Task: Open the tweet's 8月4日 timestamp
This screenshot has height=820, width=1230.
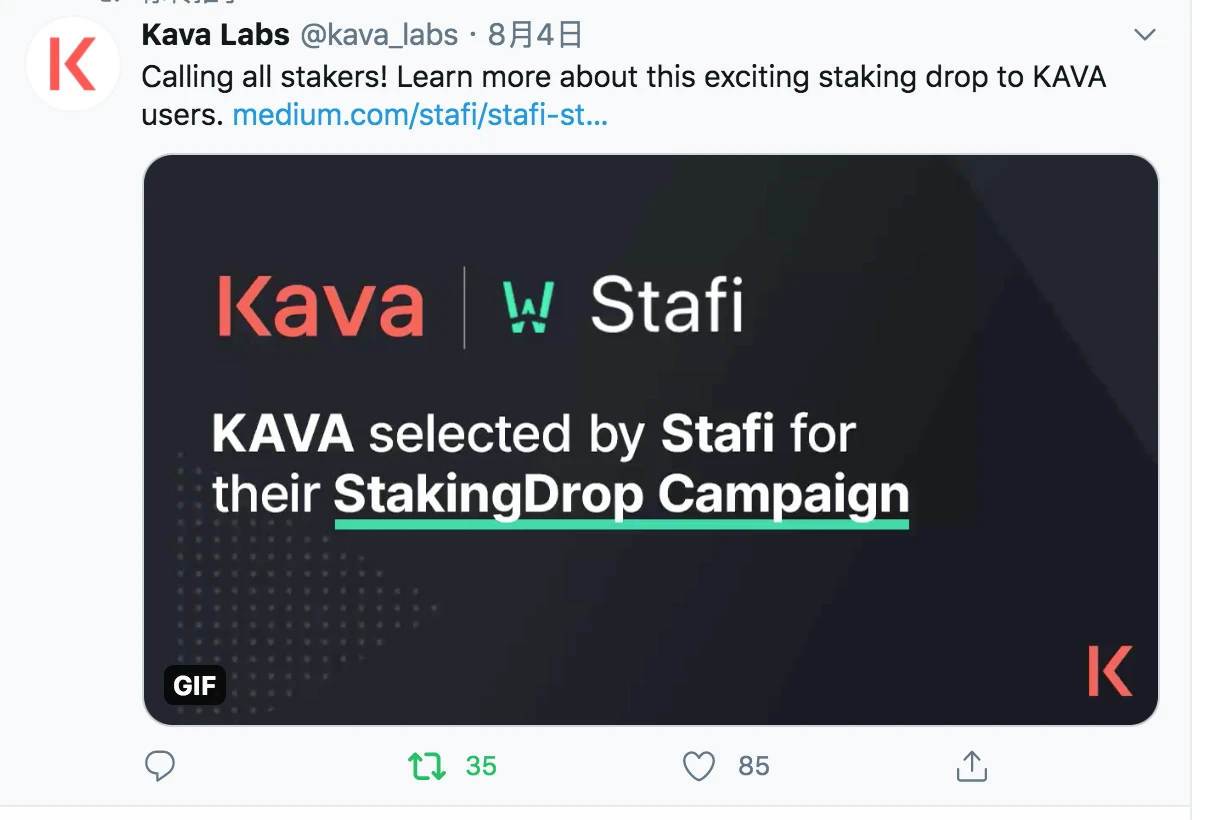Action: pos(535,36)
